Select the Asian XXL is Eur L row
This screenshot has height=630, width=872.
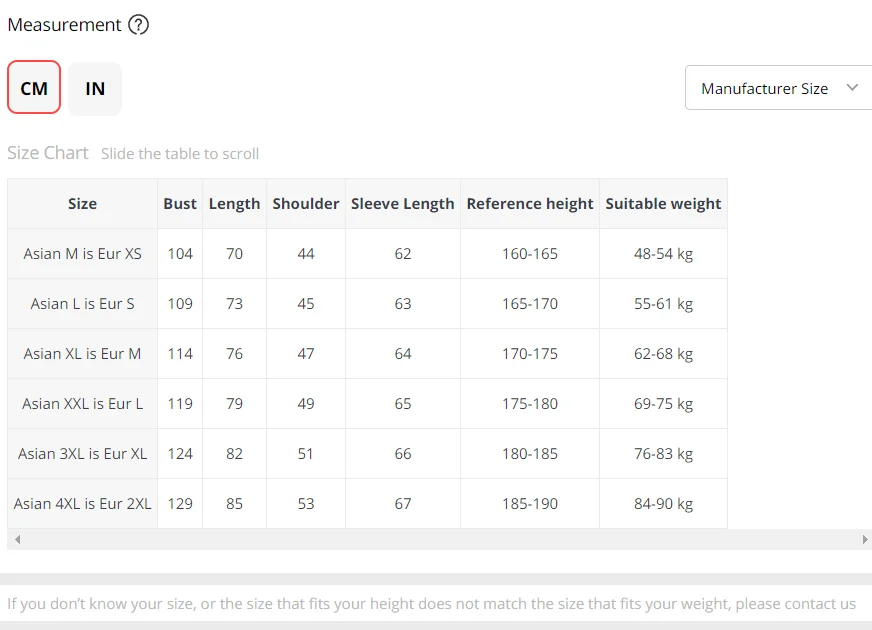[83, 404]
